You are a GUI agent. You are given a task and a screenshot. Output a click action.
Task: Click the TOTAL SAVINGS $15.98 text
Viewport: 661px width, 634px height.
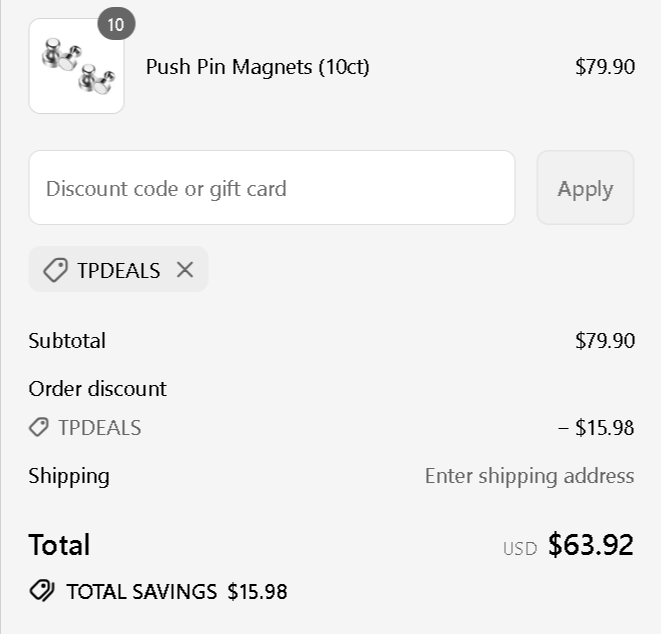pyautogui.click(x=176, y=591)
